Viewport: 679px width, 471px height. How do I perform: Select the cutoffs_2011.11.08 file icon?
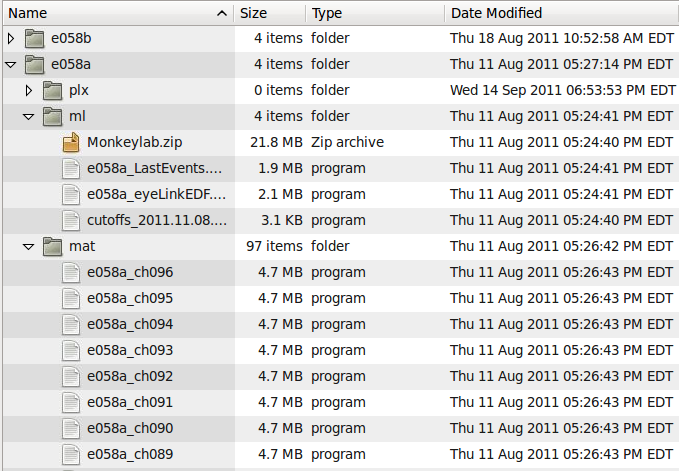(x=71, y=220)
